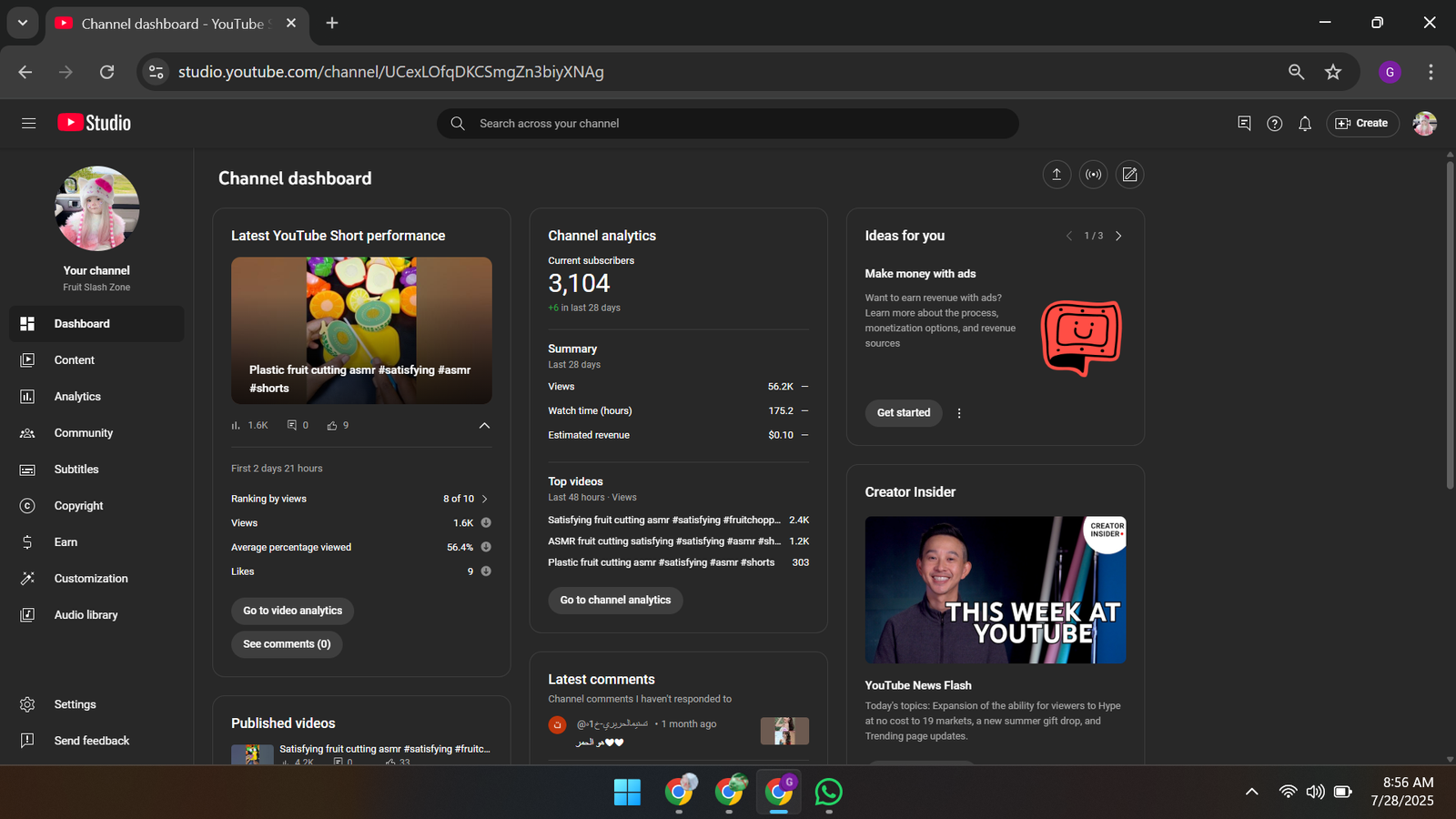This screenshot has height=819, width=1456.
Task: Click Get started button
Action: coord(904,413)
